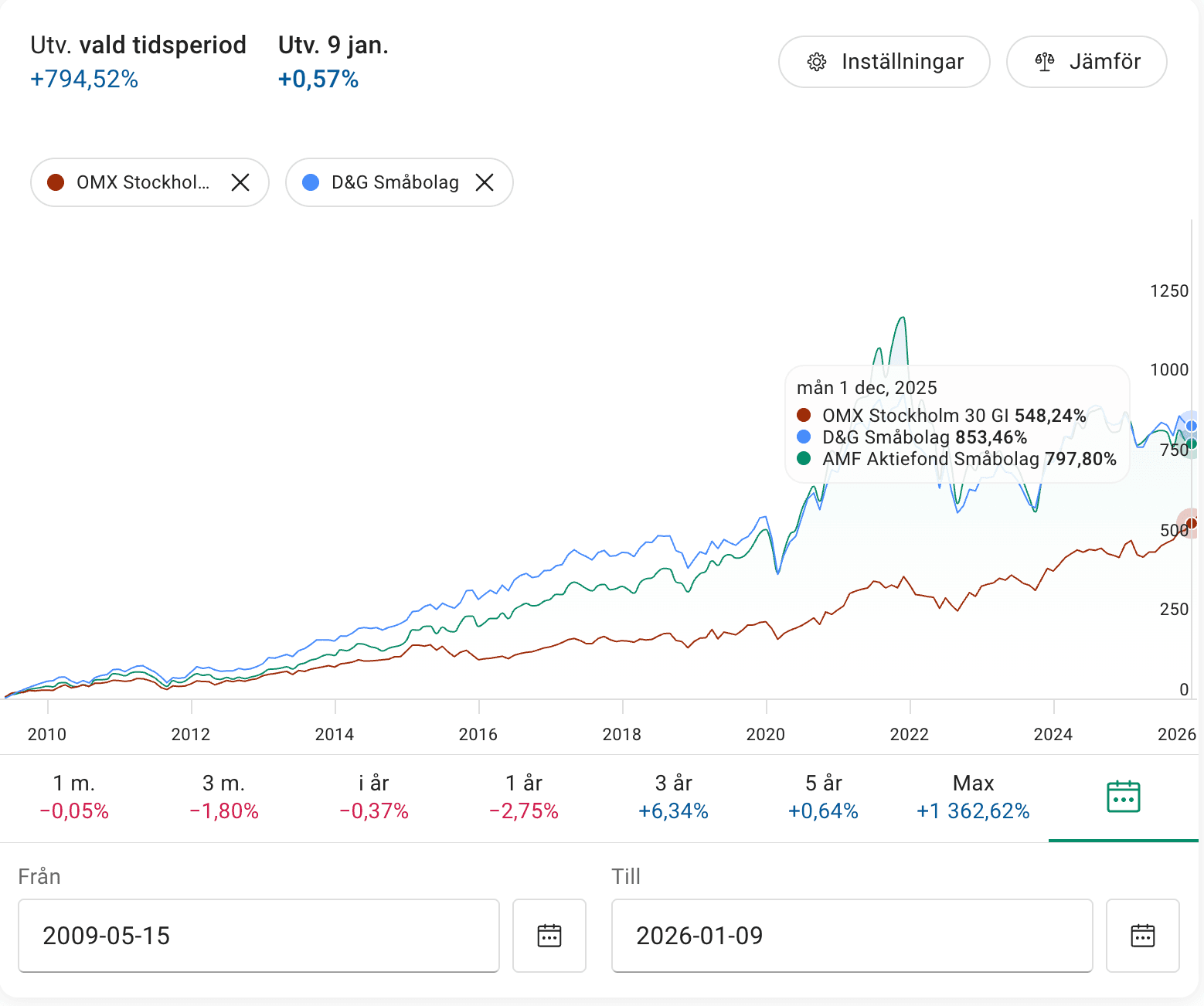Remove OMX Stockholm comparison chip

pos(240,182)
